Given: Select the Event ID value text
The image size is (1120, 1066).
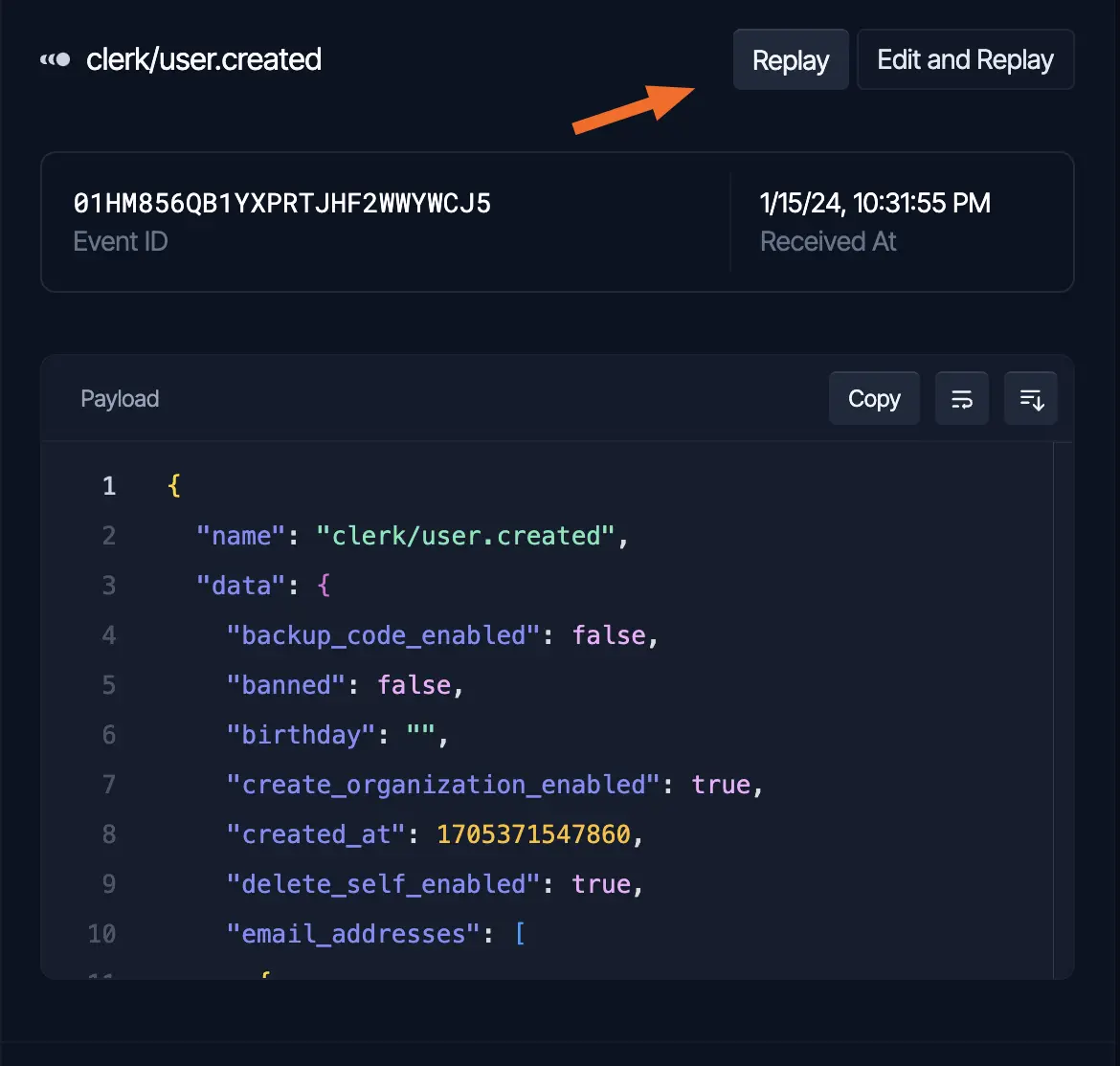Looking at the screenshot, I should [281, 202].
